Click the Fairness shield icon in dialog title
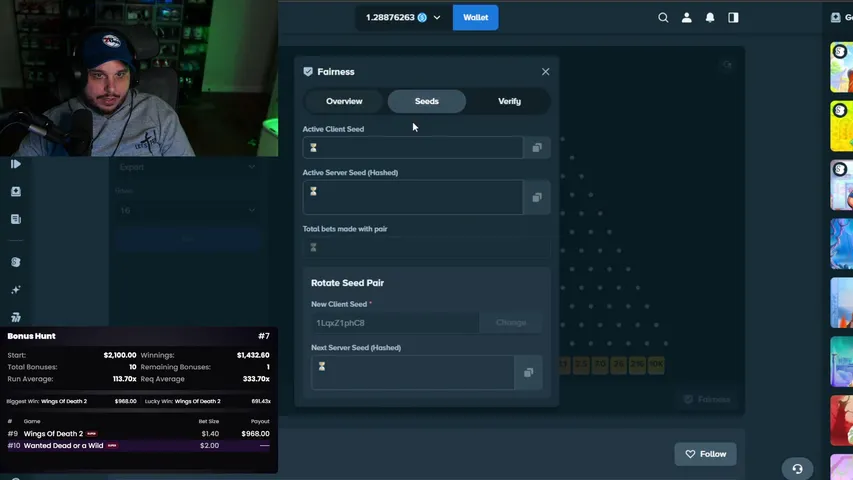 pyautogui.click(x=308, y=72)
